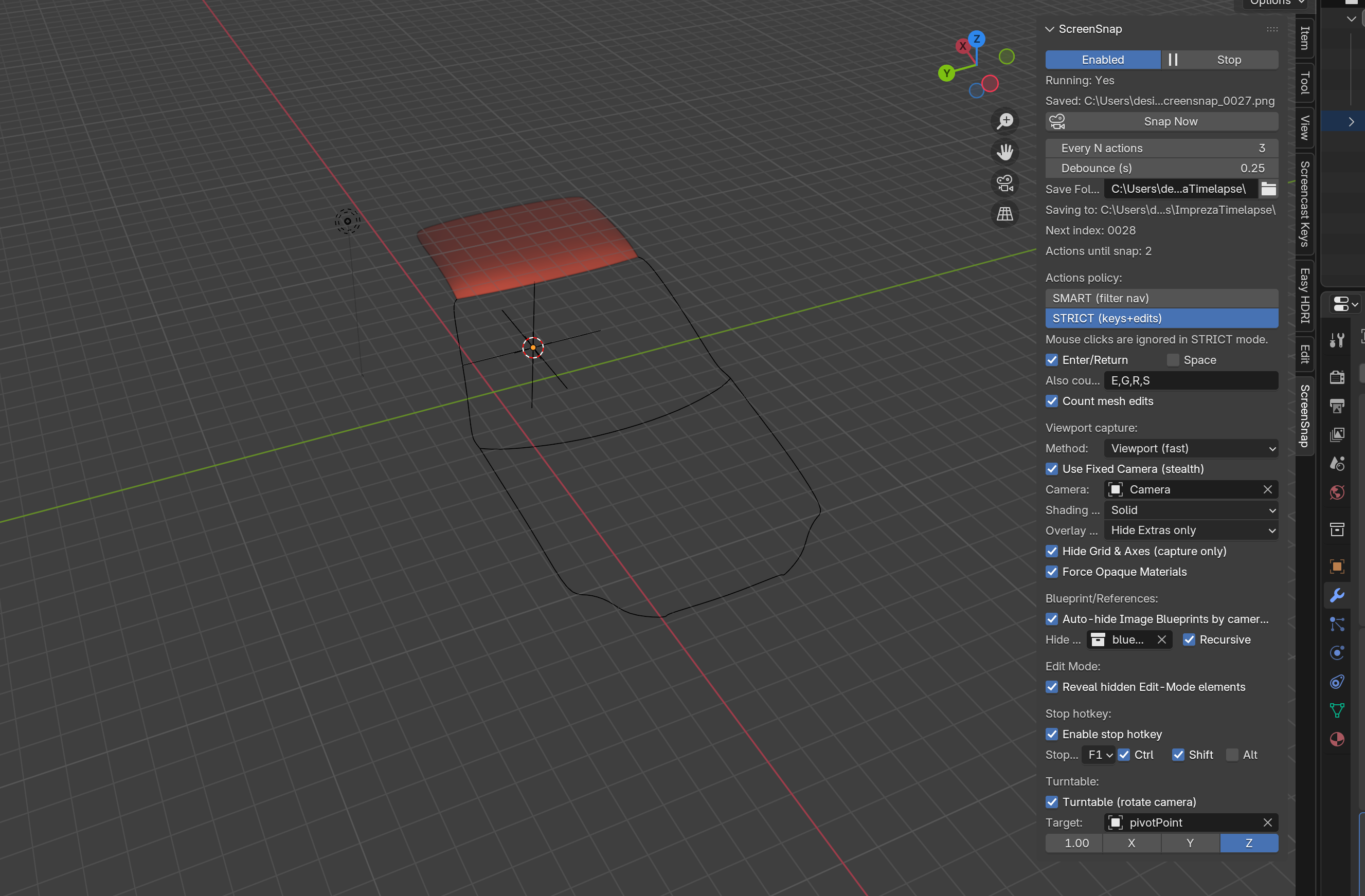Open the Shading Solid dropdown
This screenshot has height=896, width=1365.
(x=1191, y=510)
